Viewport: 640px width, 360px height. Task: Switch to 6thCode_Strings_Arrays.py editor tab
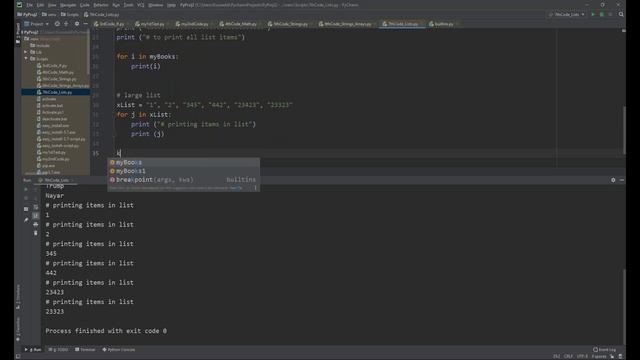[347, 24]
